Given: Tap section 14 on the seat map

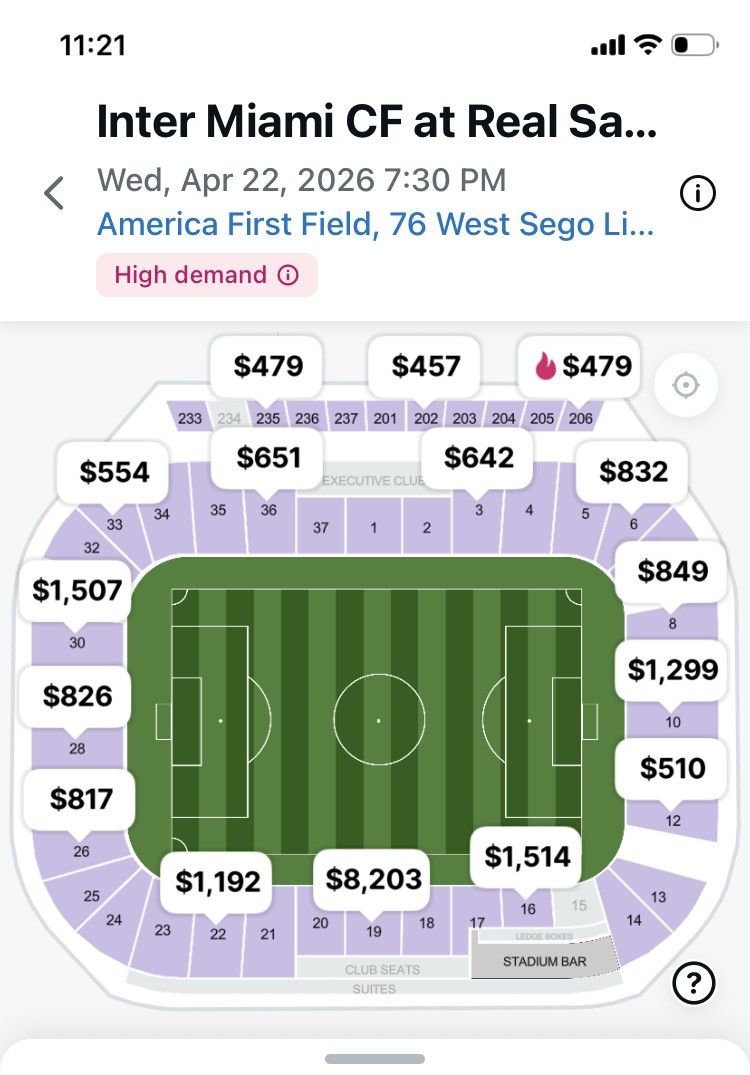Looking at the screenshot, I should pos(634,920).
